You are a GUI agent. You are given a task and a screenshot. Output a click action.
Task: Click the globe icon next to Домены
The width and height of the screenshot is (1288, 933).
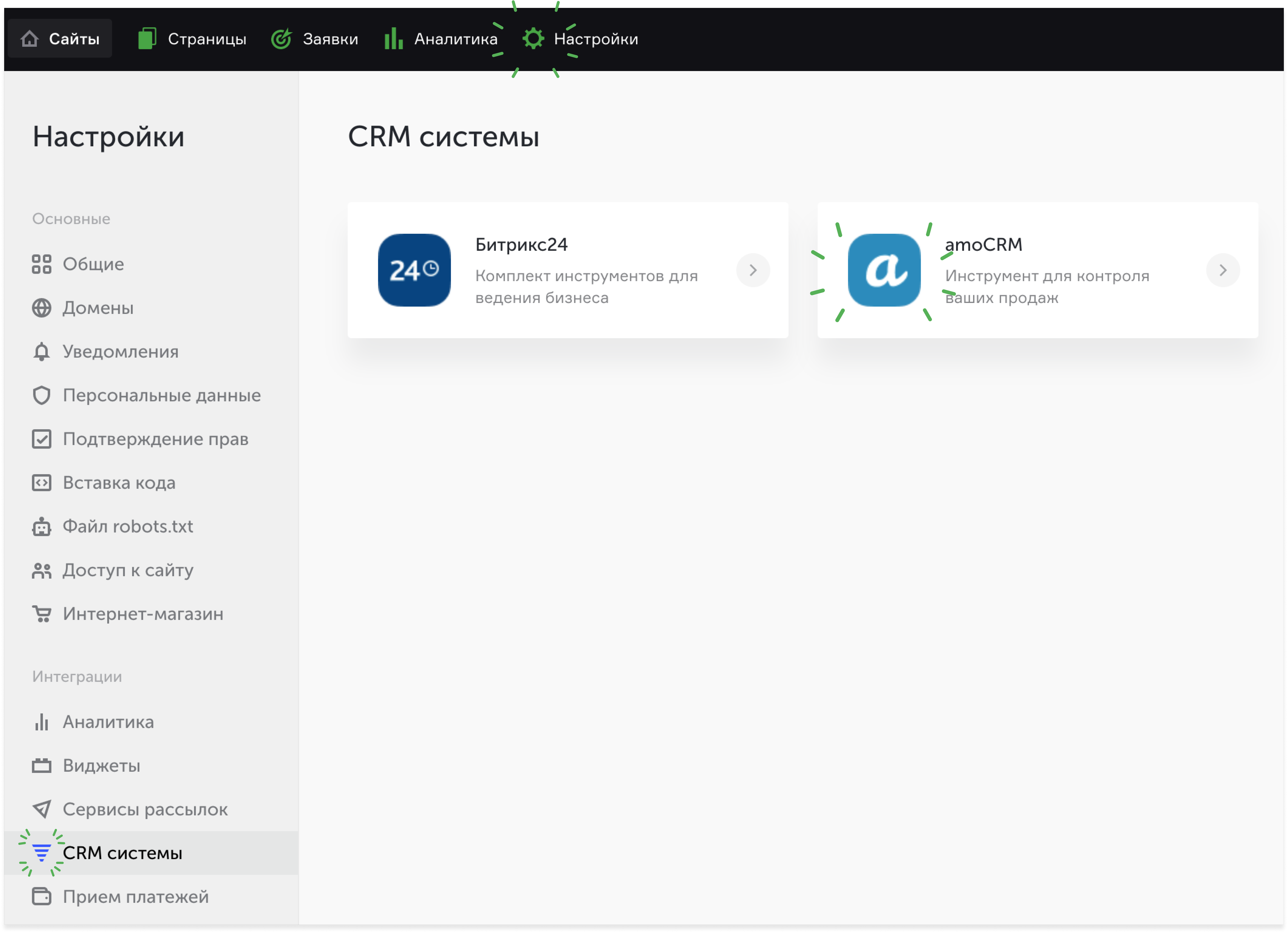pyautogui.click(x=41, y=308)
